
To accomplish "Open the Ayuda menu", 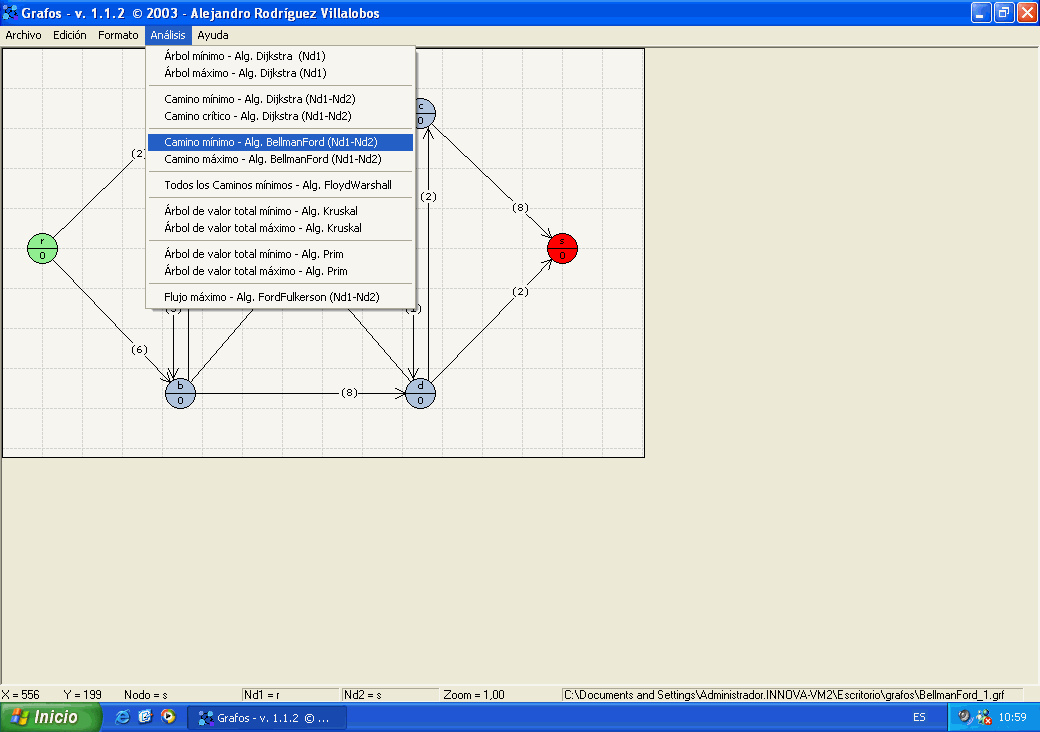I will tap(212, 35).
